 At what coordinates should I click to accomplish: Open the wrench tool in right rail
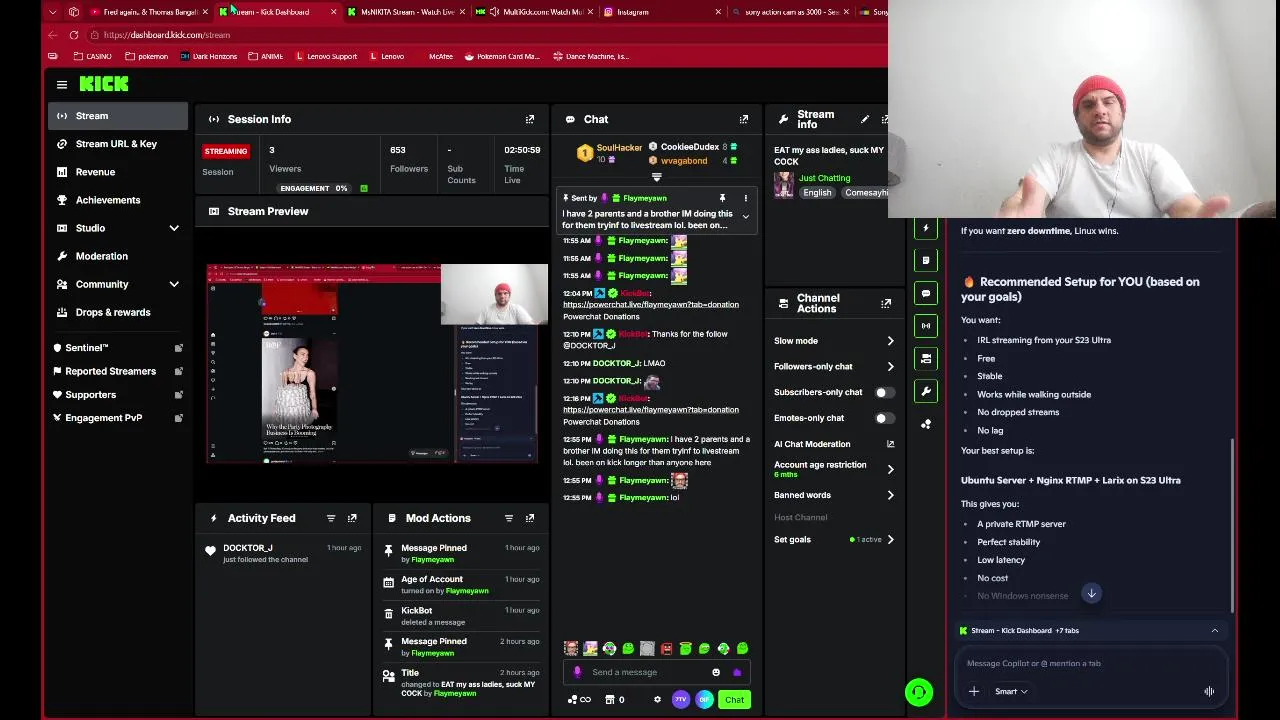coord(926,391)
